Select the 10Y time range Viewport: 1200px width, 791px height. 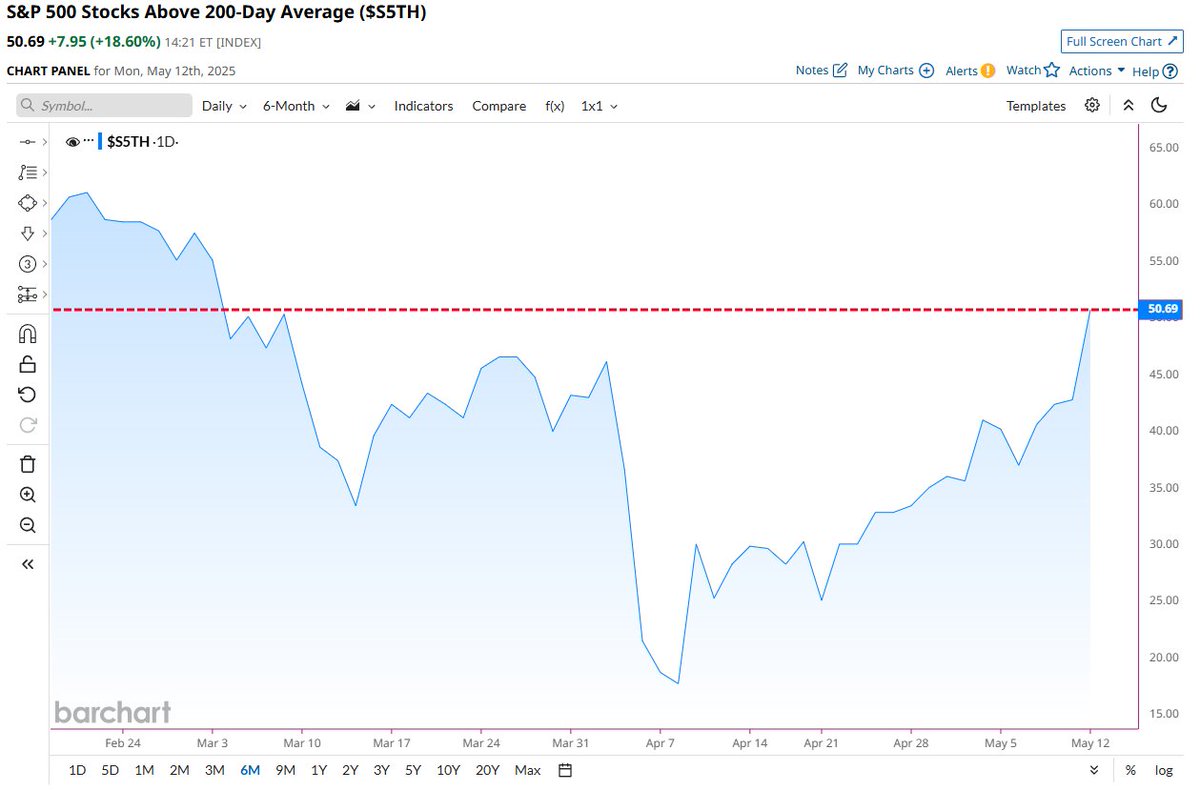pos(448,770)
